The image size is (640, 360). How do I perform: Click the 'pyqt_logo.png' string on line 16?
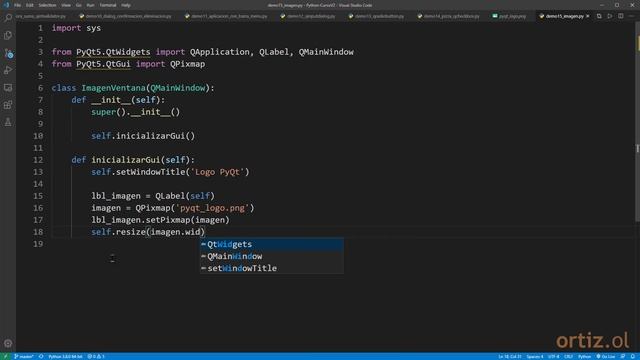(x=212, y=208)
